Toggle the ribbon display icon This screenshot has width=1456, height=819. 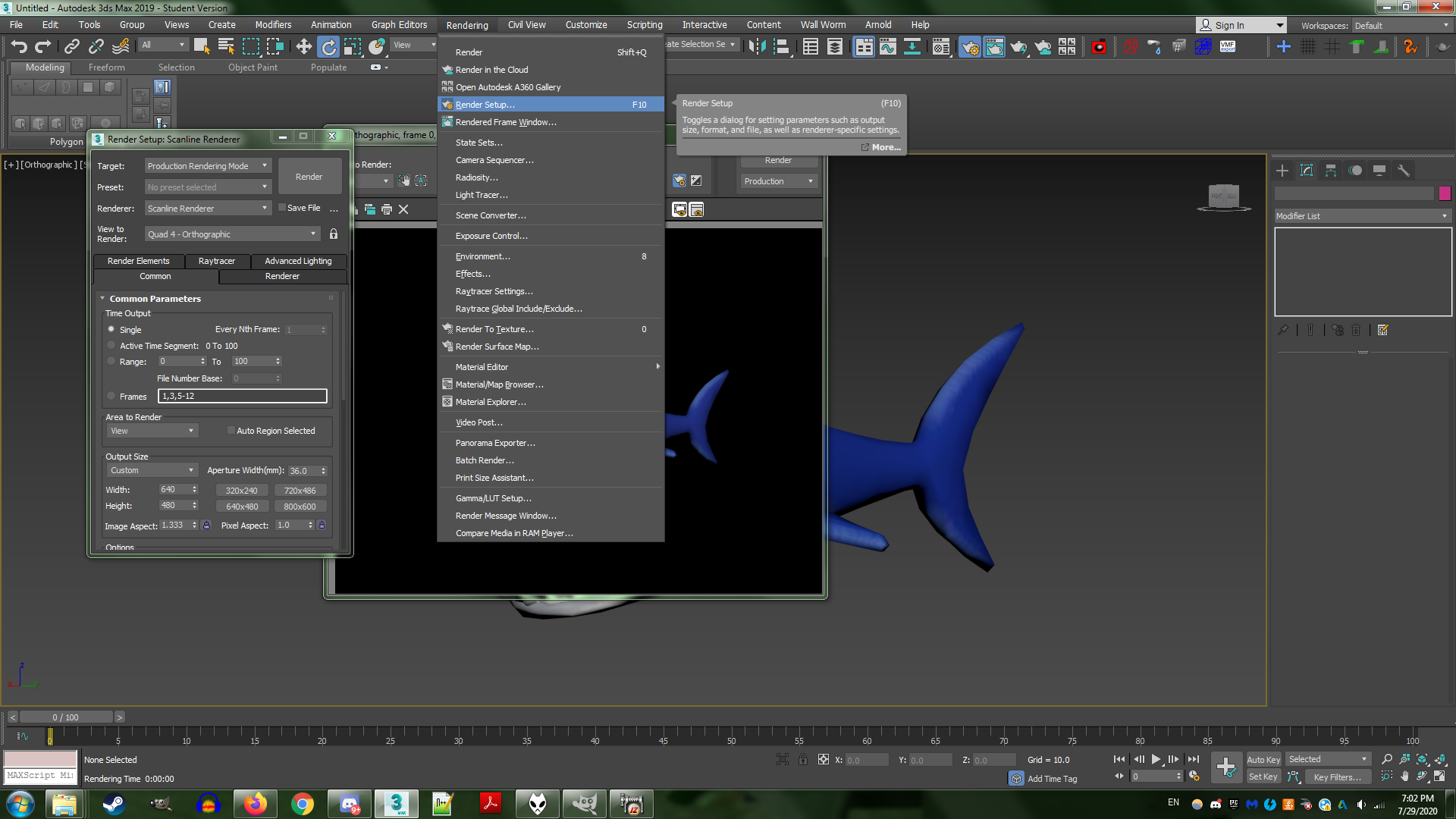pos(864,46)
